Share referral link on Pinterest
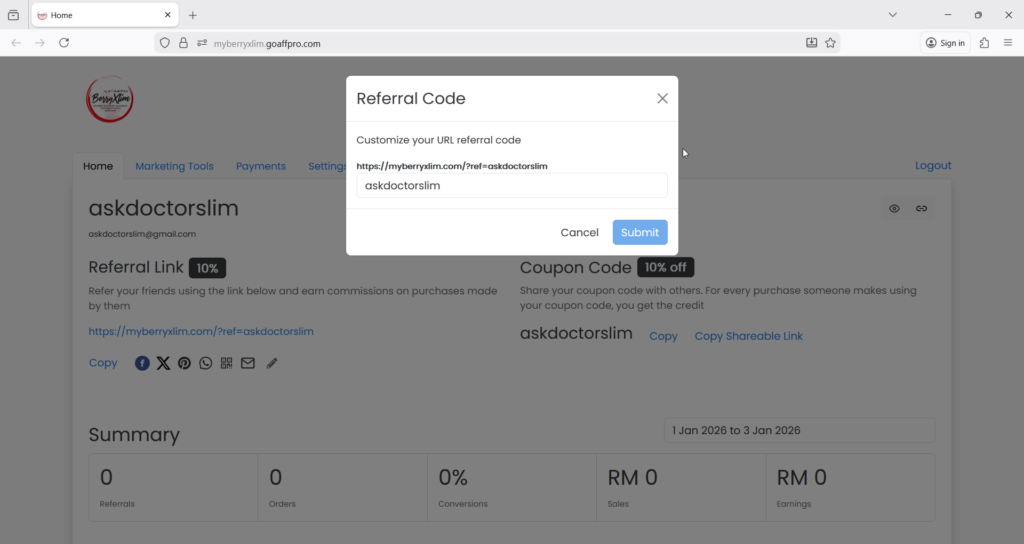 [x=184, y=363]
